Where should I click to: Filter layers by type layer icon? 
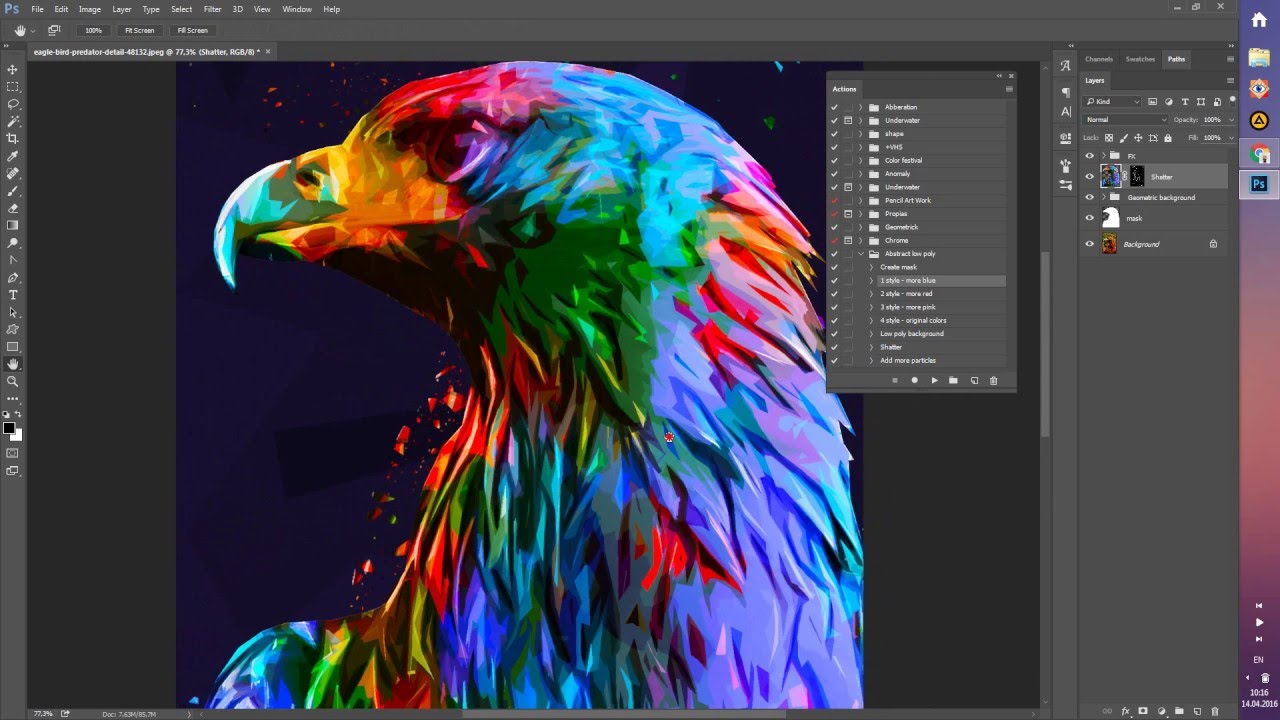click(1185, 101)
